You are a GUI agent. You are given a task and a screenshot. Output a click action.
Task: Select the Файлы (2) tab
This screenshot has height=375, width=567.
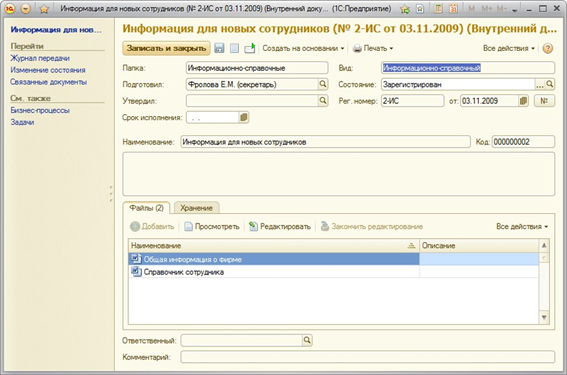[146, 208]
